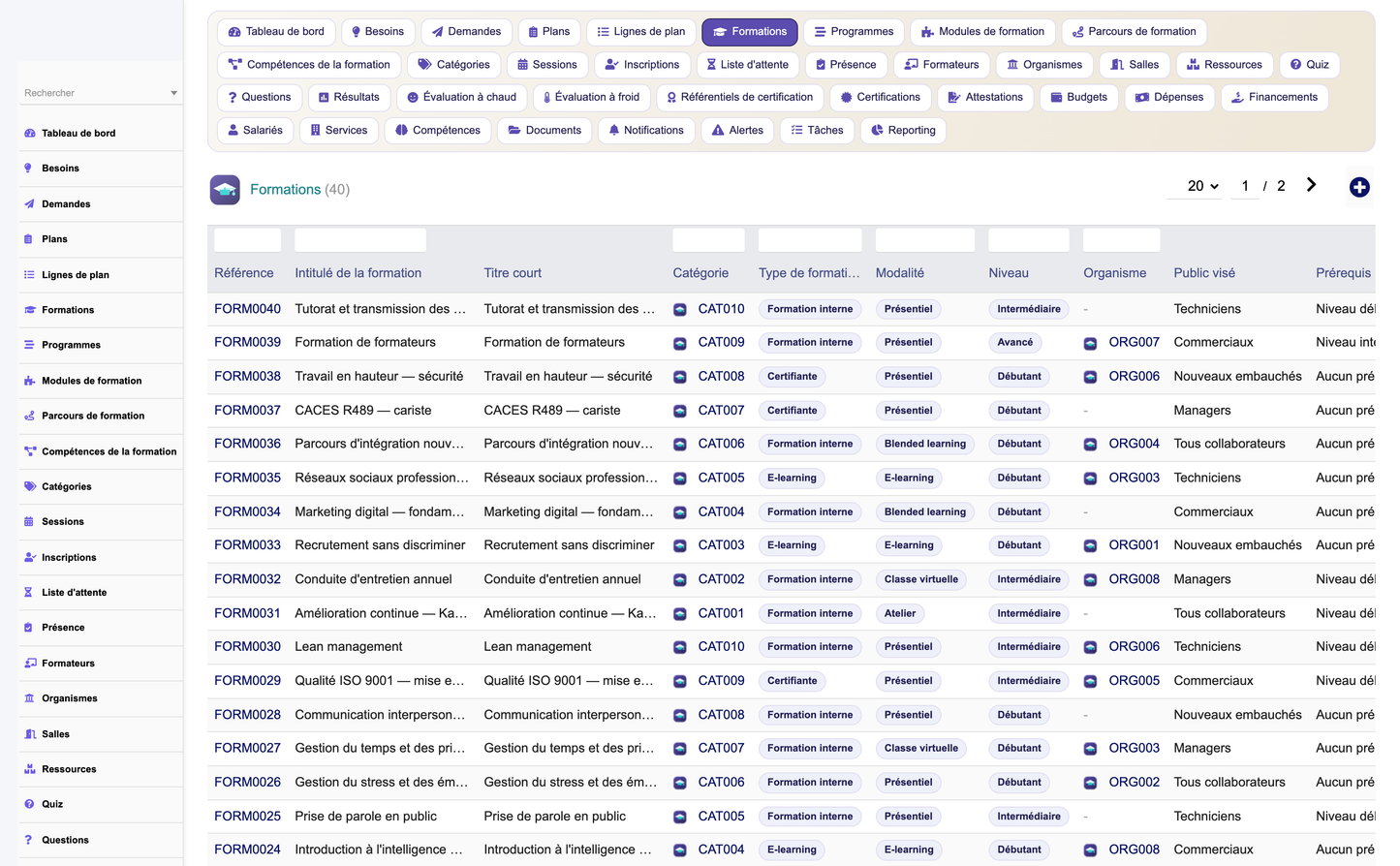Open the Évaluation à chaud tab
The width and height of the screenshot is (1400, 866).
[461, 97]
